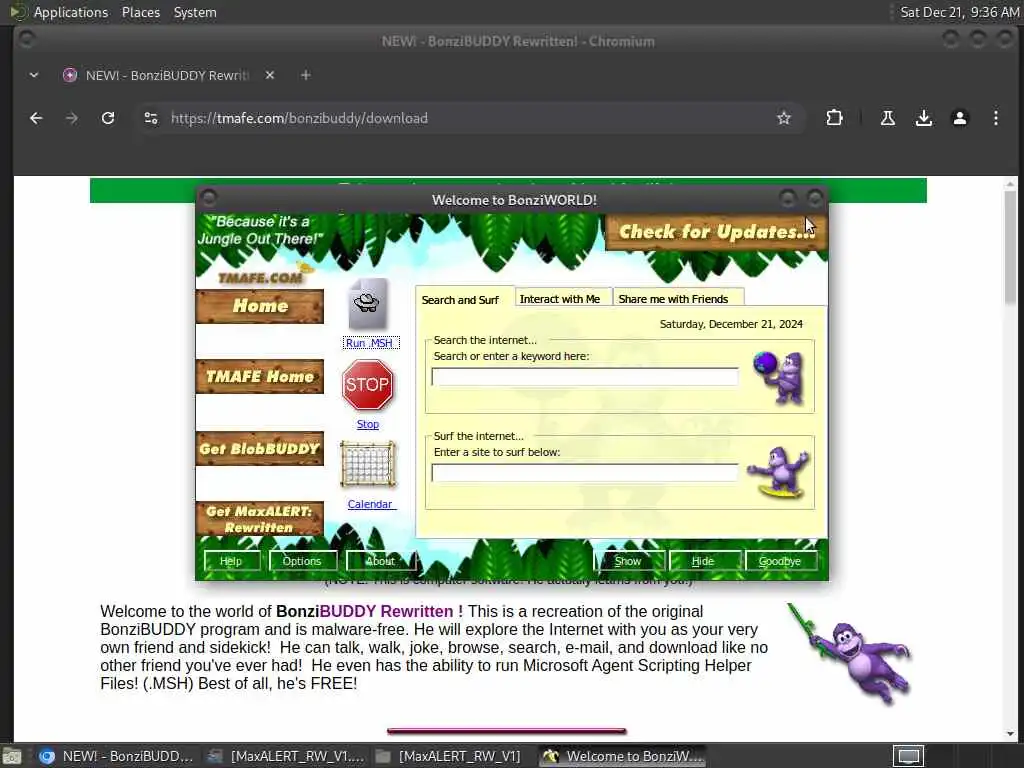This screenshot has height=768, width=1024.
Task: Switch to Share me with Friends tab
Action: pyautogui.click(x=673, y=298)
